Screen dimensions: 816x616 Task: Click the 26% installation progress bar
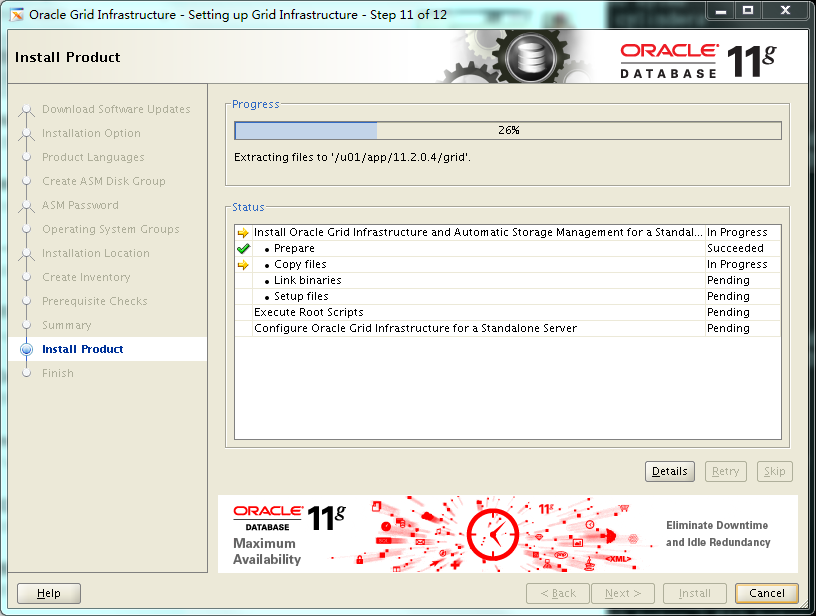[x=508, y=131]
